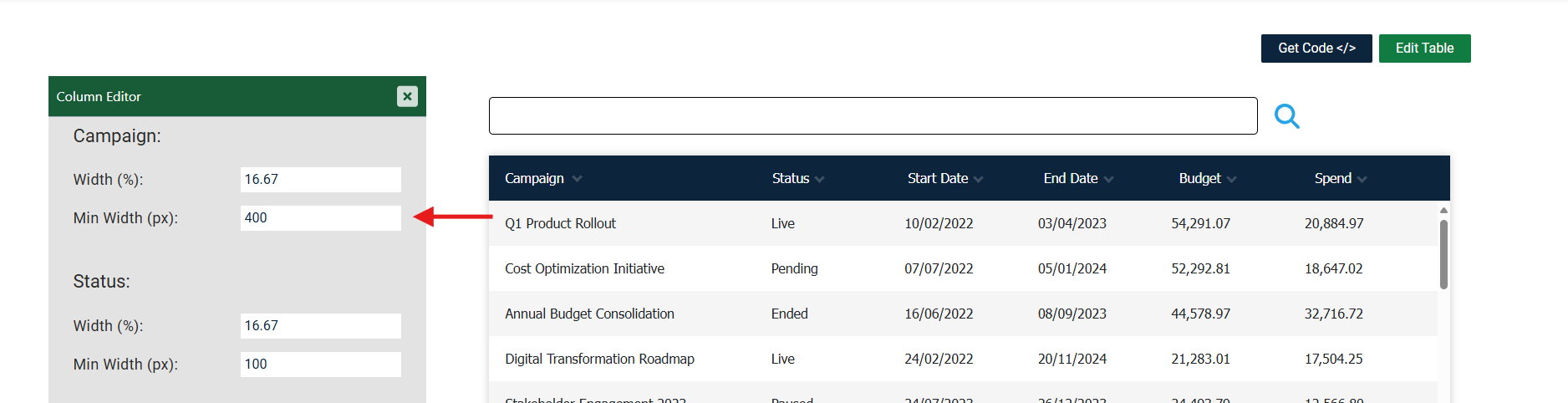Click Status Min Width (px) input

[320, 365]
